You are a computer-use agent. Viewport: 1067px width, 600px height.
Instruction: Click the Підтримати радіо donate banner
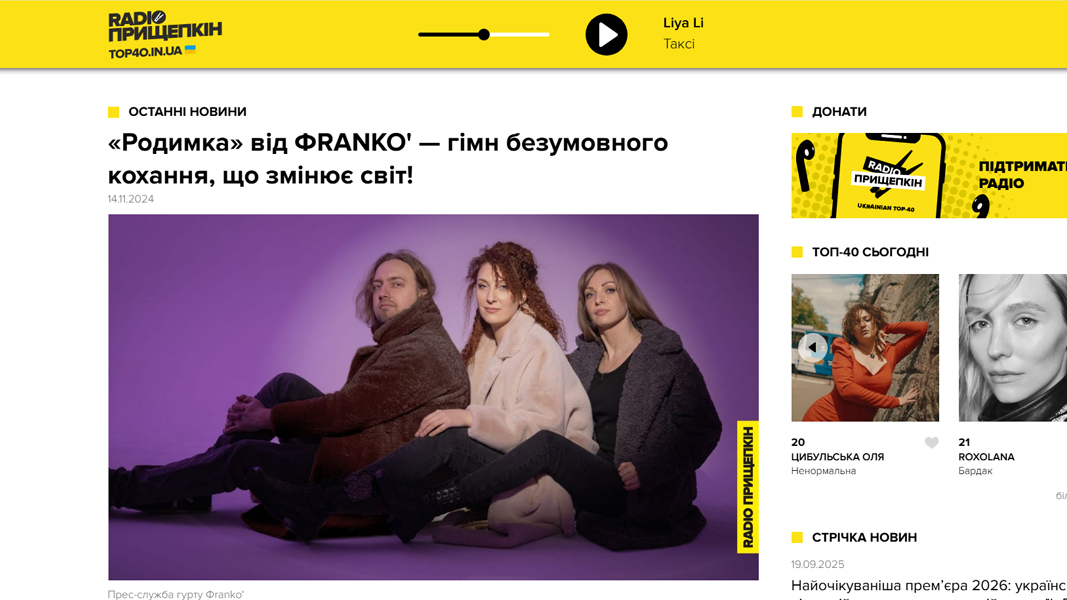point(929,176)
